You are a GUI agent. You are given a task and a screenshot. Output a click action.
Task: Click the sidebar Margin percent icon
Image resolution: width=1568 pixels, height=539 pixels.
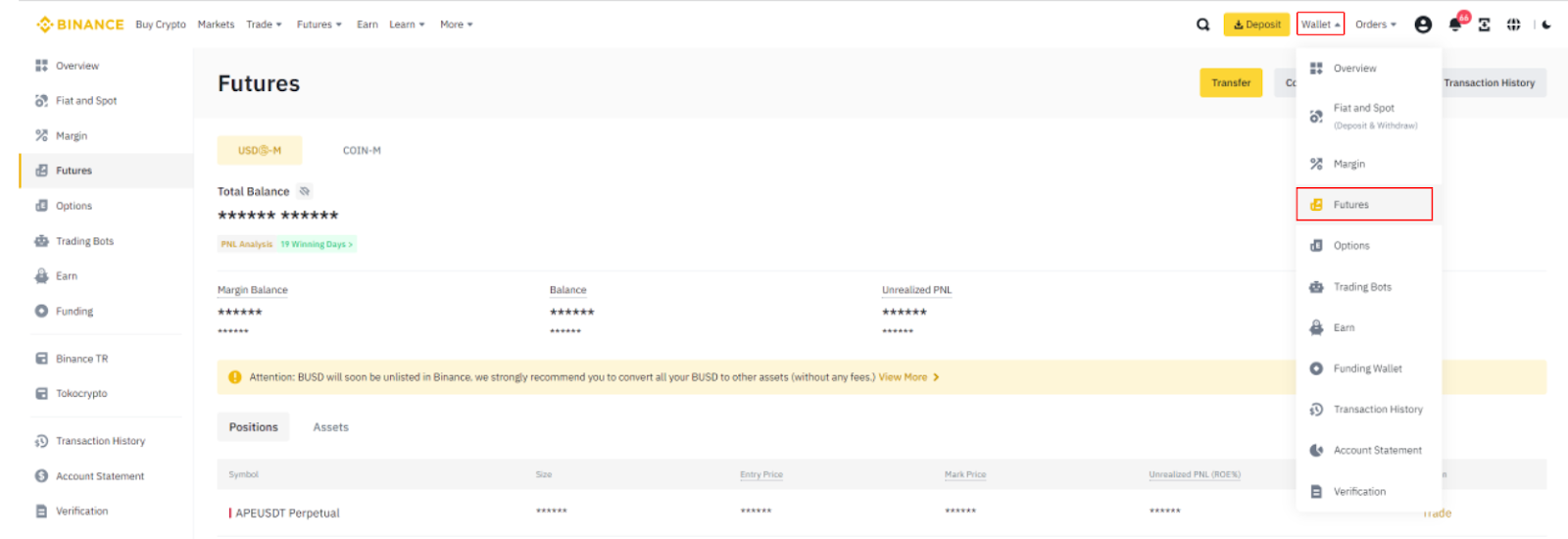tap(41, 135)
